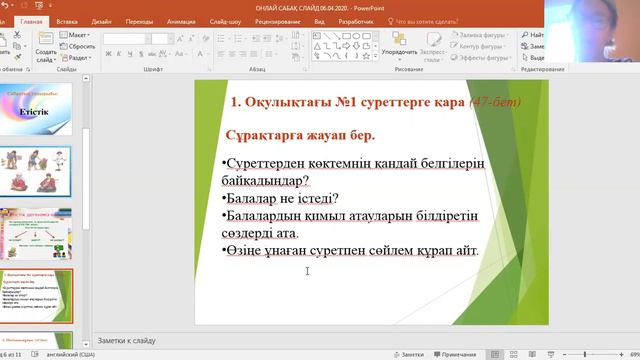The width and height of the screenshot is (640, 360).
Task: Open the columns dropdown
Action: 270,54
